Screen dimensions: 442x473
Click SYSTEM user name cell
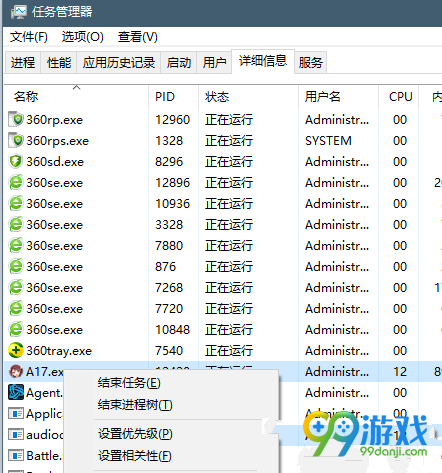pyautogui.click(x=328, y=141)
